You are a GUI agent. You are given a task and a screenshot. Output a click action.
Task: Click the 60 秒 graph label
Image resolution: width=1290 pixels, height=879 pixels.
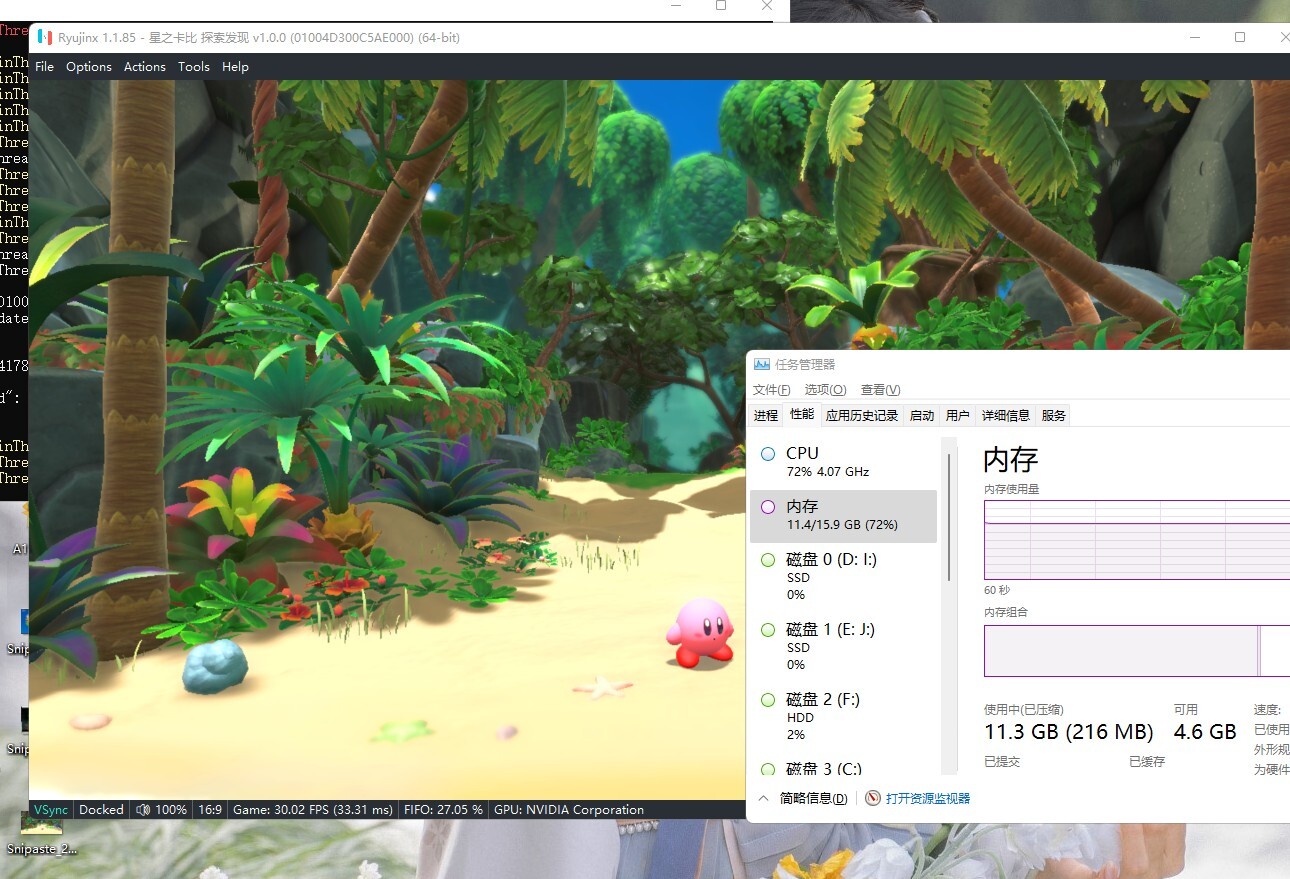(997, 590)
